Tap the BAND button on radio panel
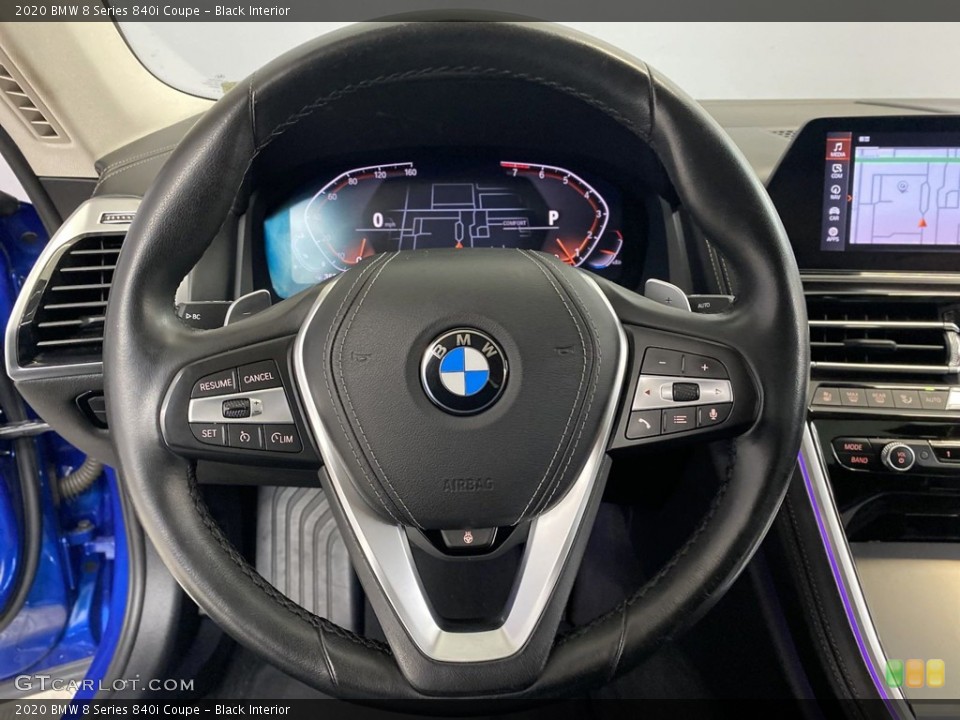 point(858,460)
